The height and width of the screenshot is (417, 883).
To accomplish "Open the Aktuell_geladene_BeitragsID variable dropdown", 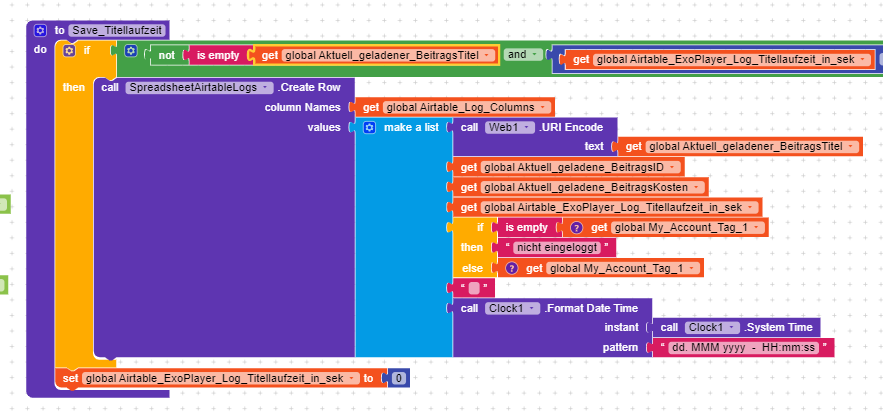I will pos(672,167).
